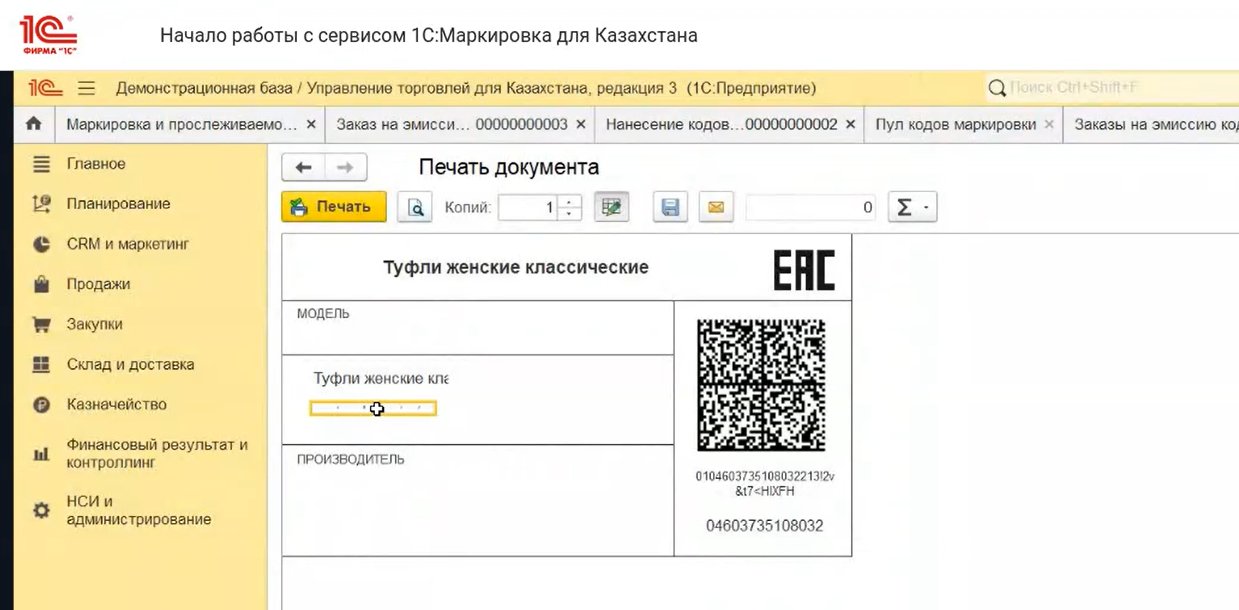
Task: Open print preview magnifier icon
Action: tap(415, 207)
